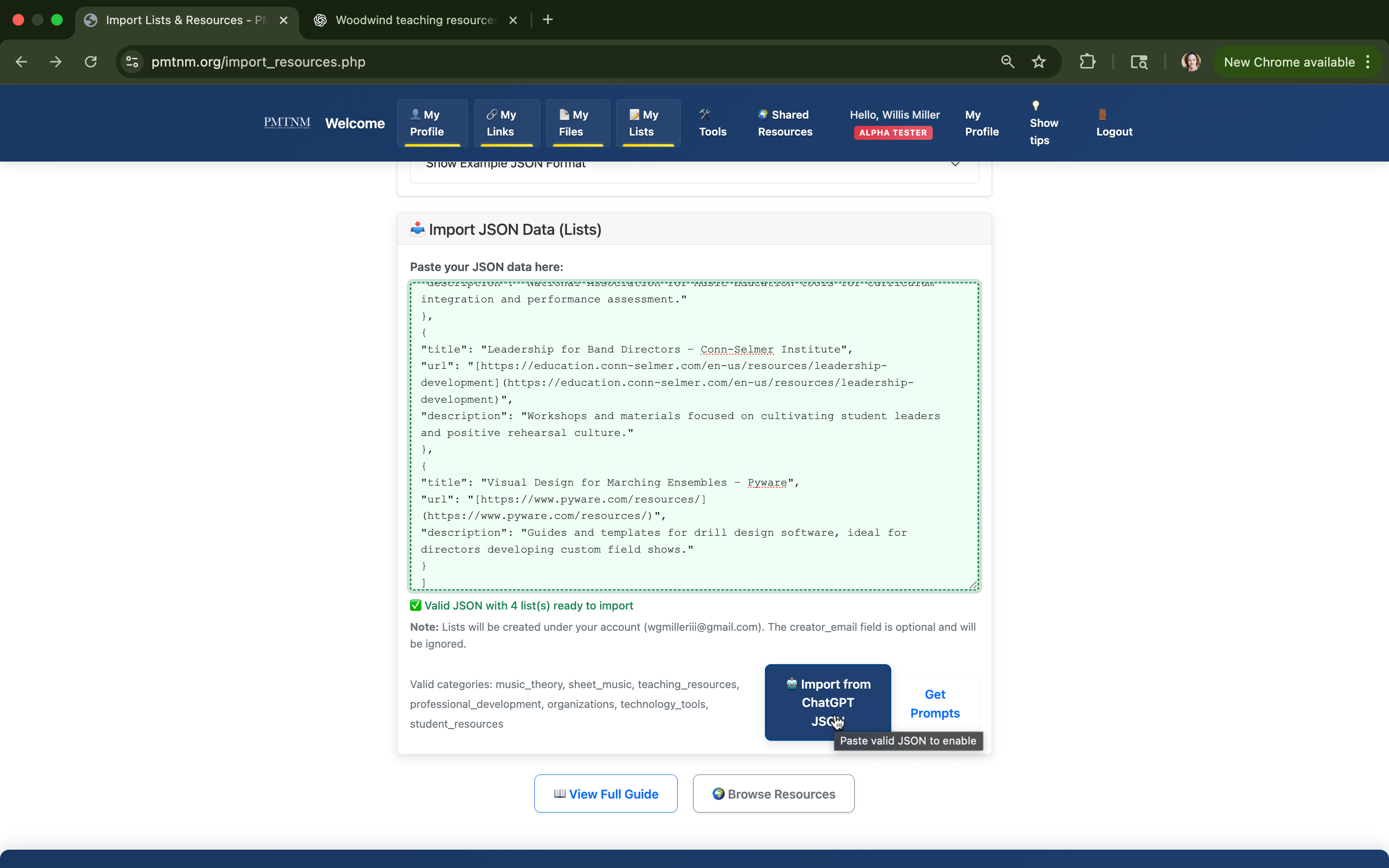The image size is (1389, 868).
Task: Open My Lists in navigation bar
Action: click(647, 123)
